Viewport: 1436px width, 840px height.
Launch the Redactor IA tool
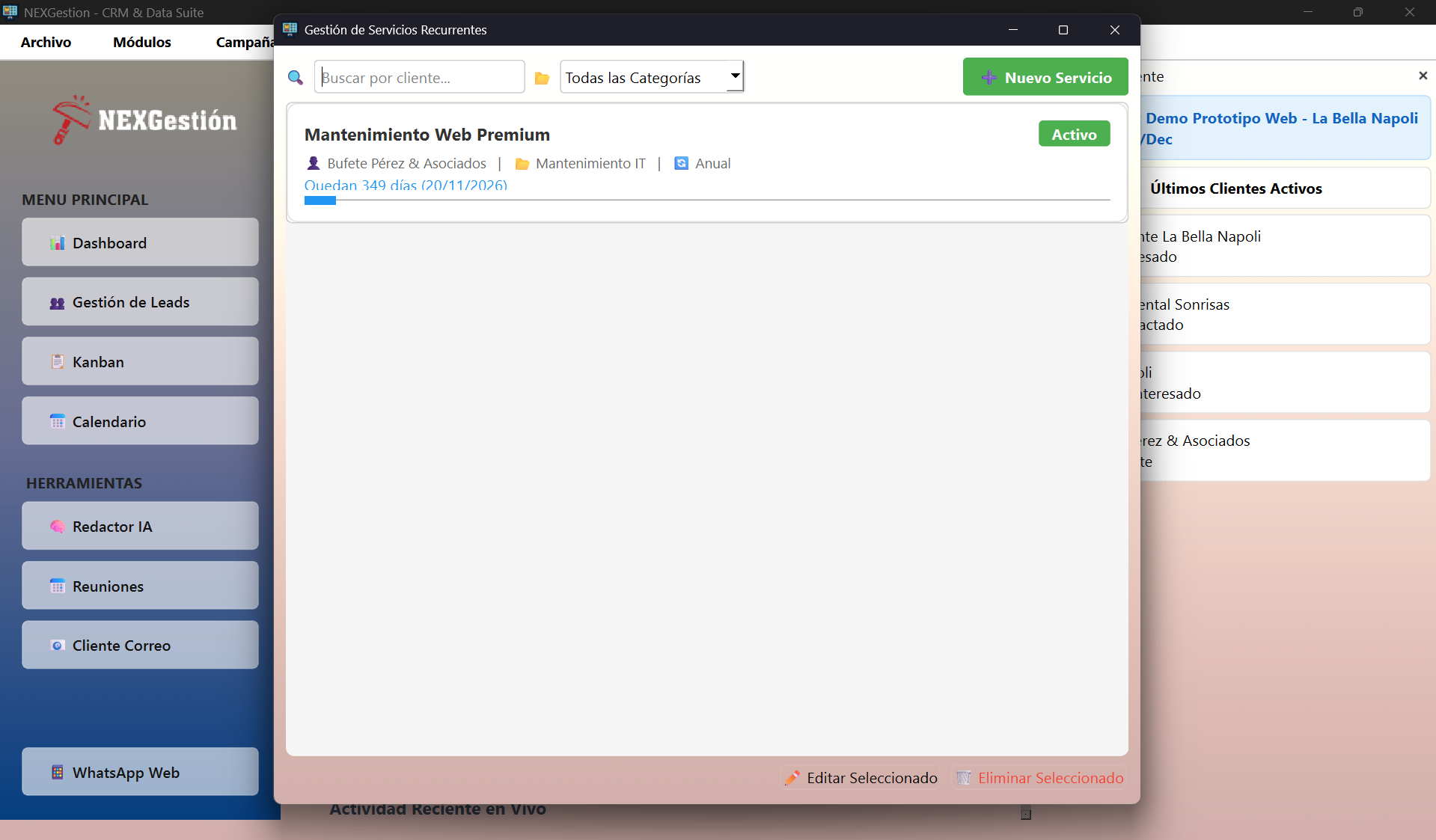pyautogui.click(x=140, y=526)
